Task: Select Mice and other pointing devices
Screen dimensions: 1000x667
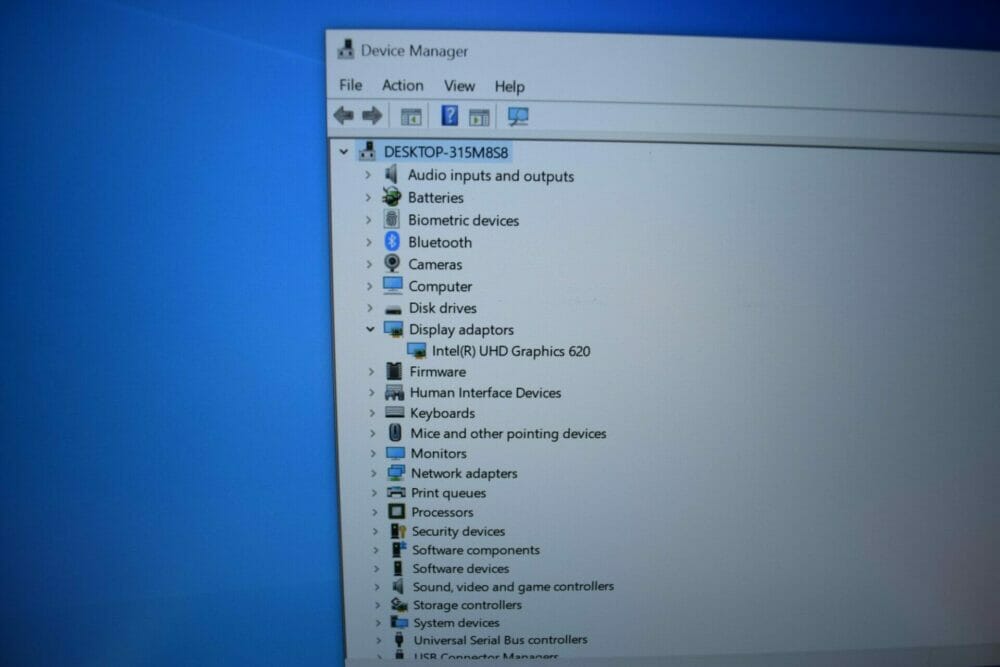Action: pos(508,434)
